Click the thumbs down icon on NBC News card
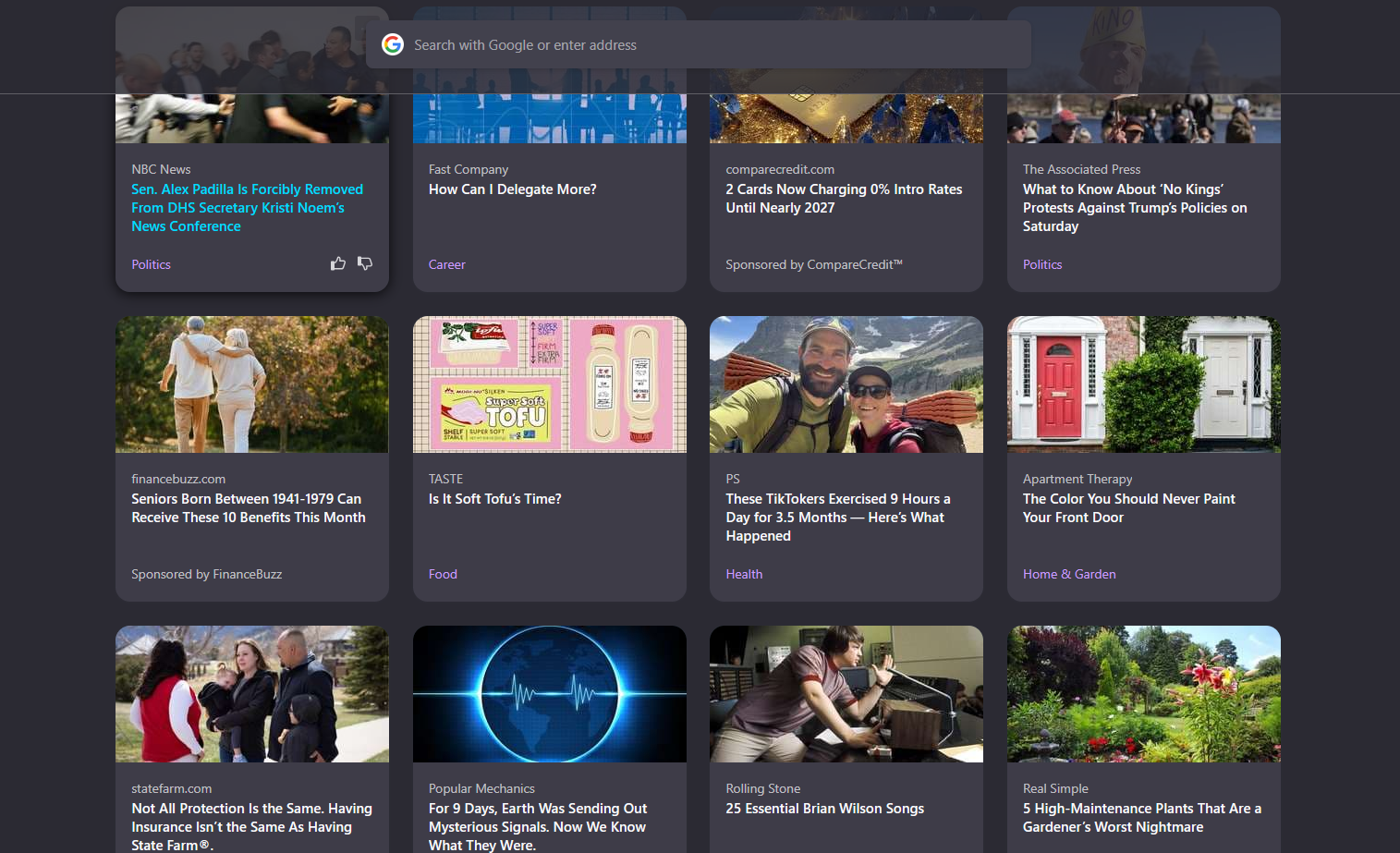The width and height of the screenshot is (1400, 853). (x=365, y=263)
